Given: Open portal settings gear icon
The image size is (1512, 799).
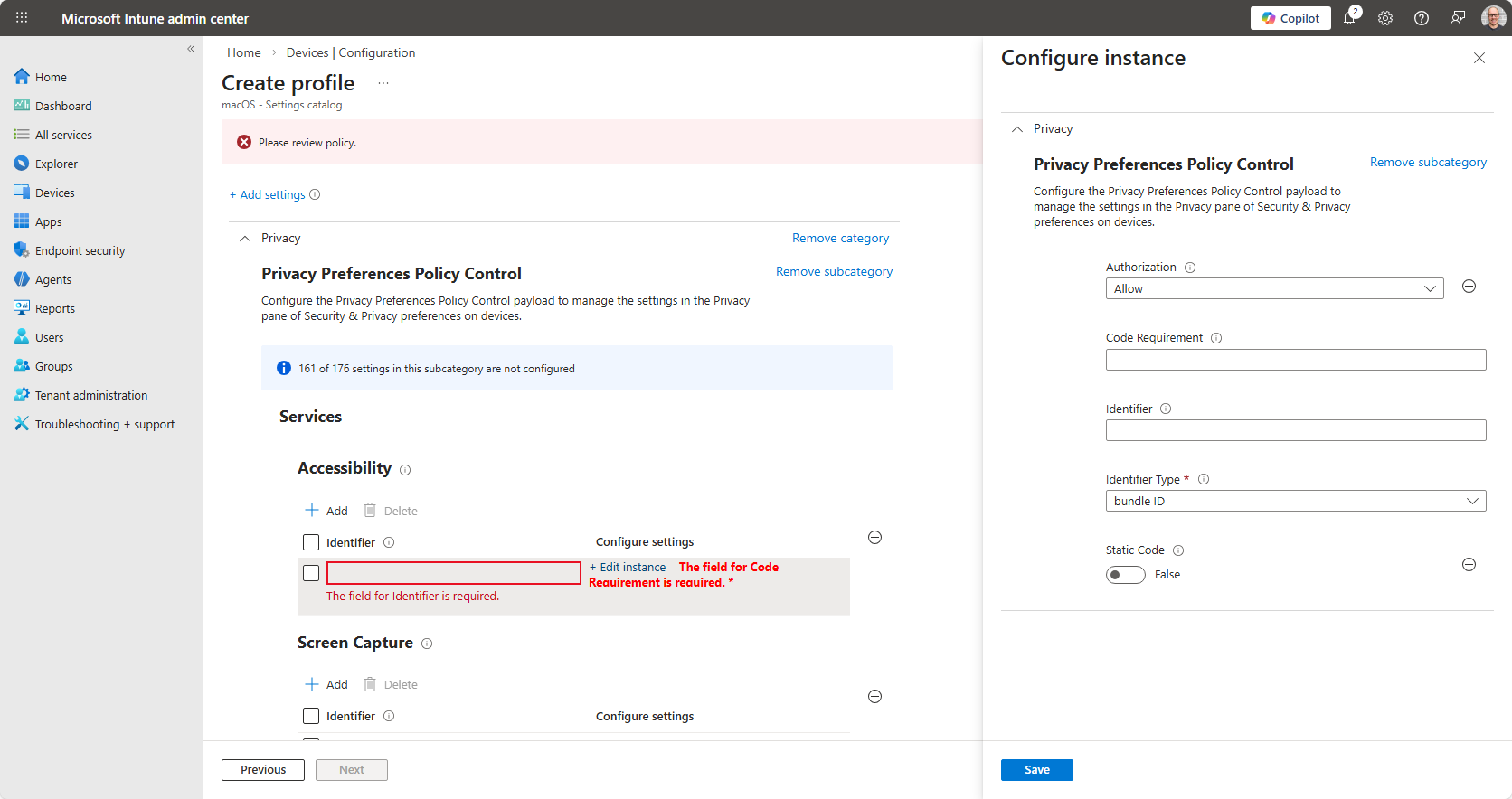Looking at the screenshot, I should point(1385,18).
